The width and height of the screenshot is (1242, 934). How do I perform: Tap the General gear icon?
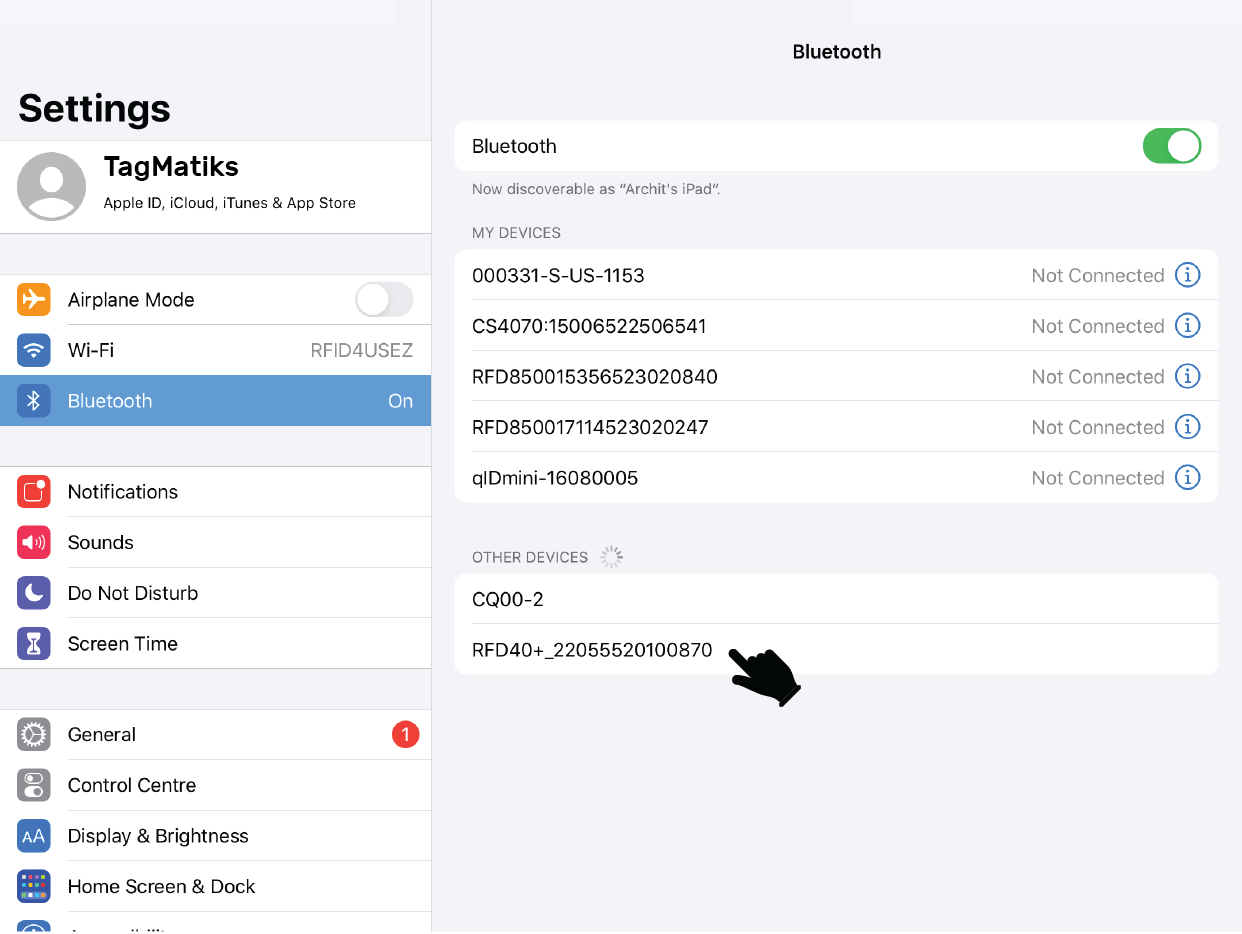pyautogui.click(x=34, y=735)
